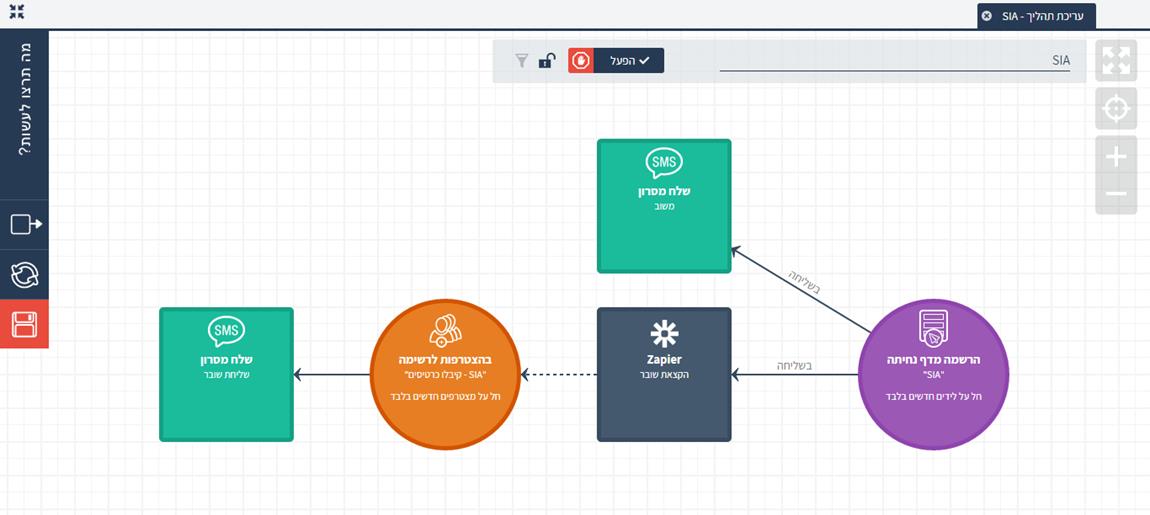Zoom in with the plus button
The height and width of the screenshot is (515, 1150).
(1116, 156)
